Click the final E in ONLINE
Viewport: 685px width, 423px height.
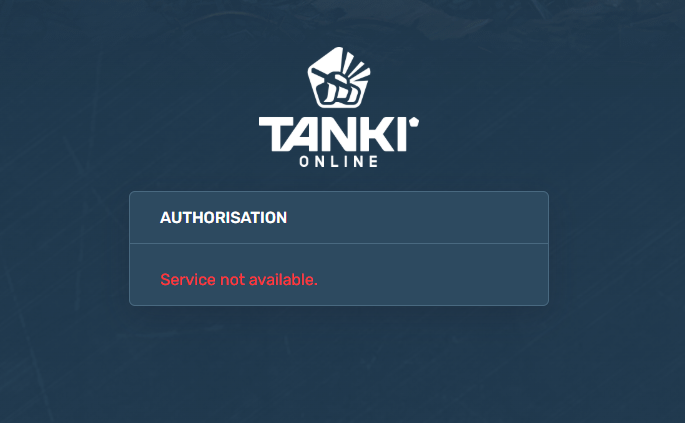[x=374, y=162]
